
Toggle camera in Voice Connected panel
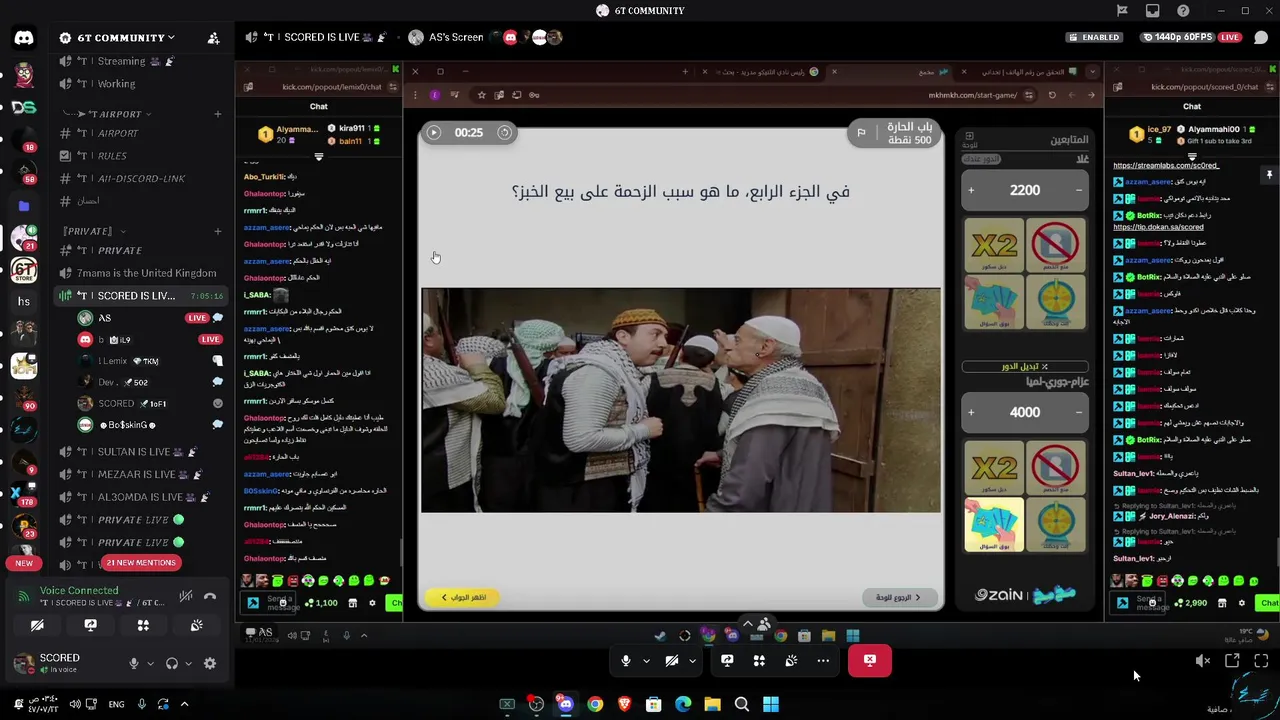pos(37,625)
